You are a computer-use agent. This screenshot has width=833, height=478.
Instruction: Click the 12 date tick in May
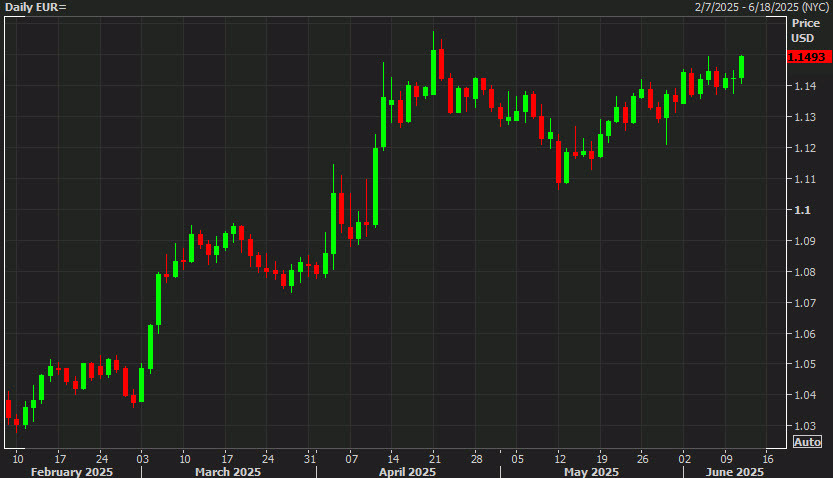[x=560, y=459]
